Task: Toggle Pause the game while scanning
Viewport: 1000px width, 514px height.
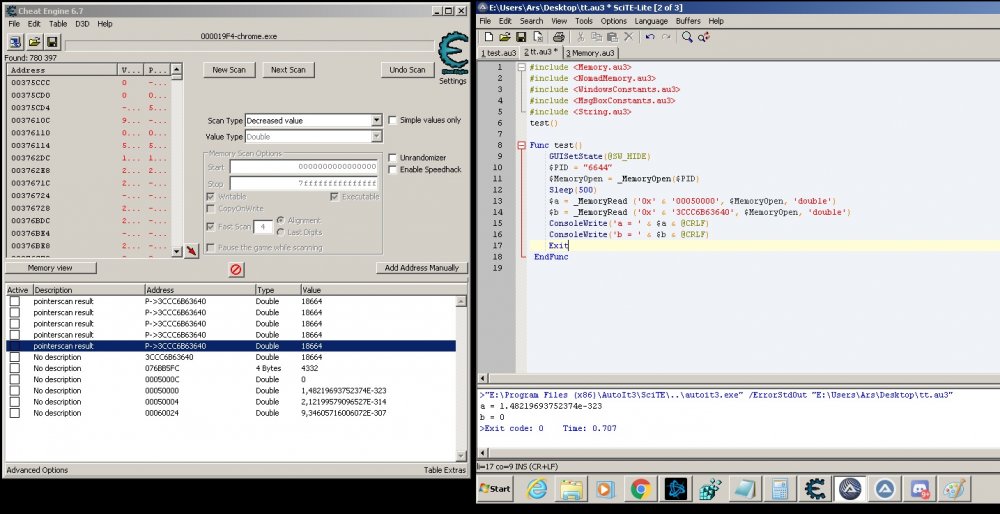Action: (211, 247)
